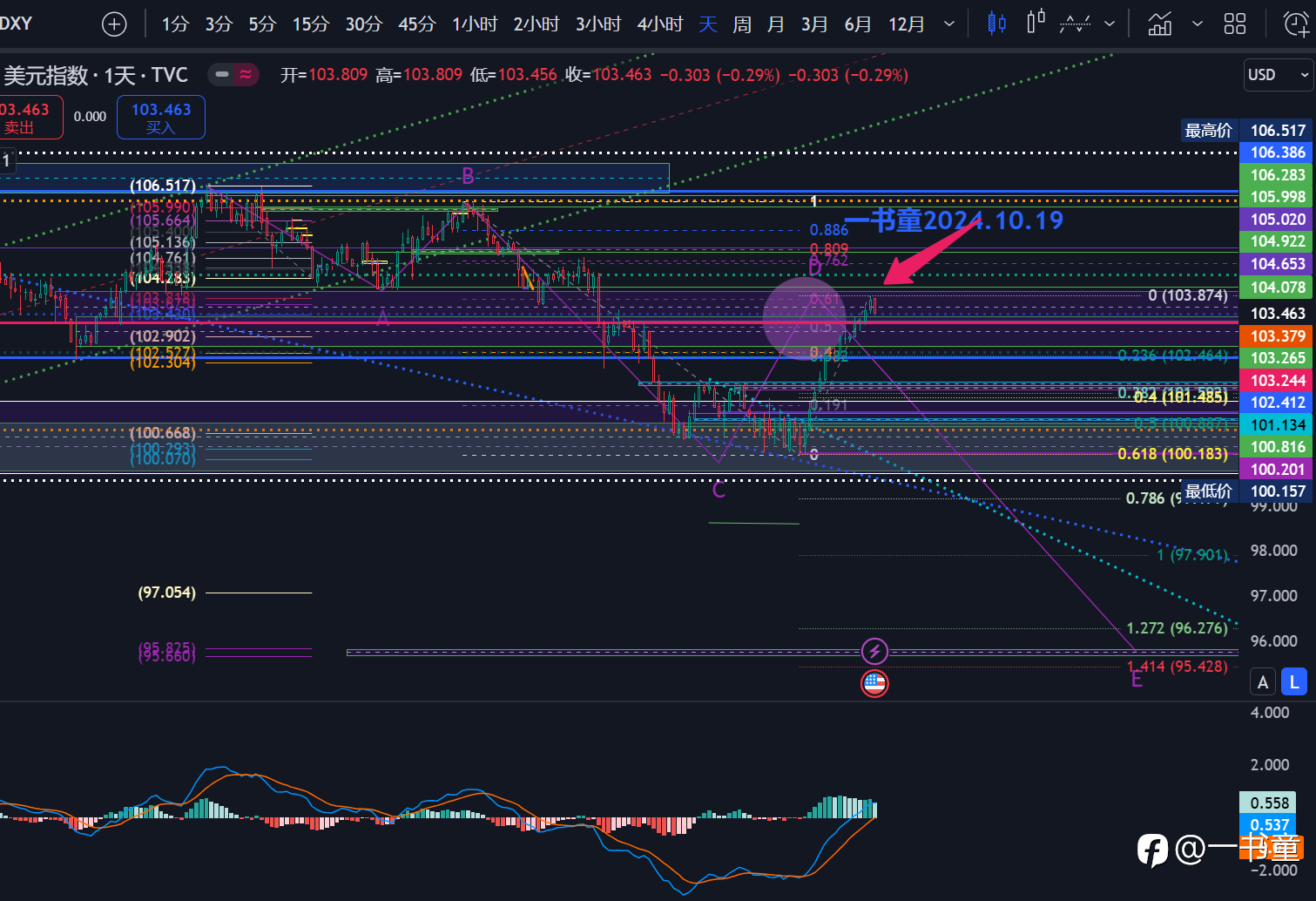Expand the timeframe dropdown after 12月

pyautogui.click(x=949, y=24)
